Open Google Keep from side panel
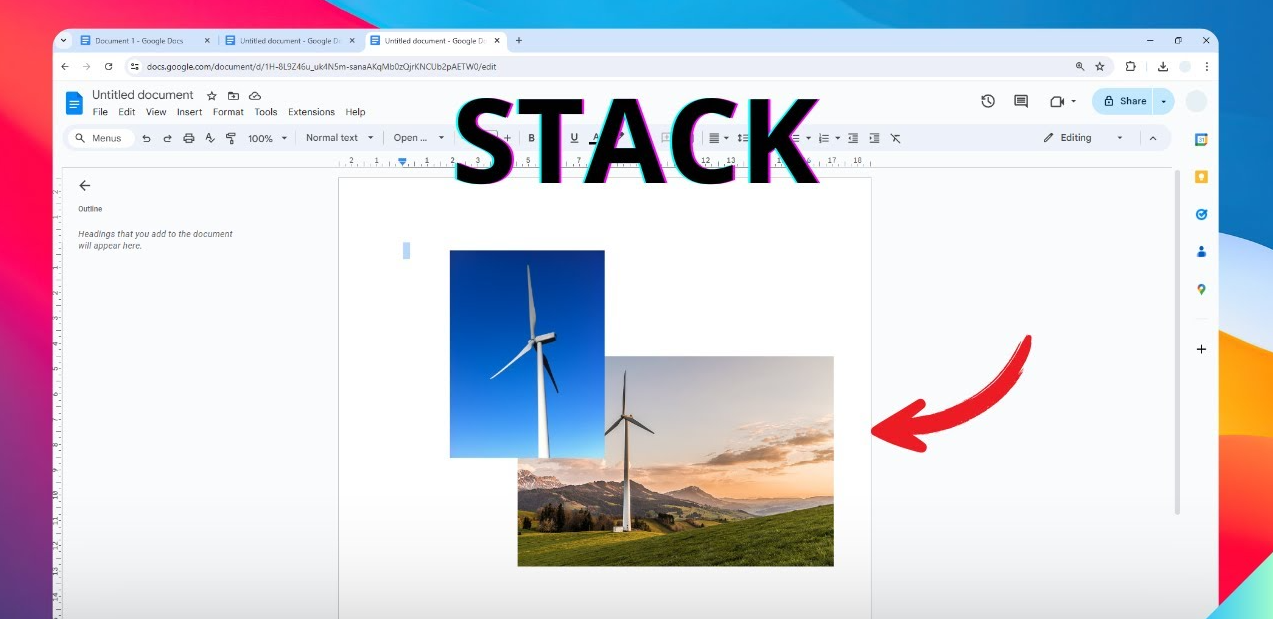1273x619 pixels. [x=1201, y=177]
